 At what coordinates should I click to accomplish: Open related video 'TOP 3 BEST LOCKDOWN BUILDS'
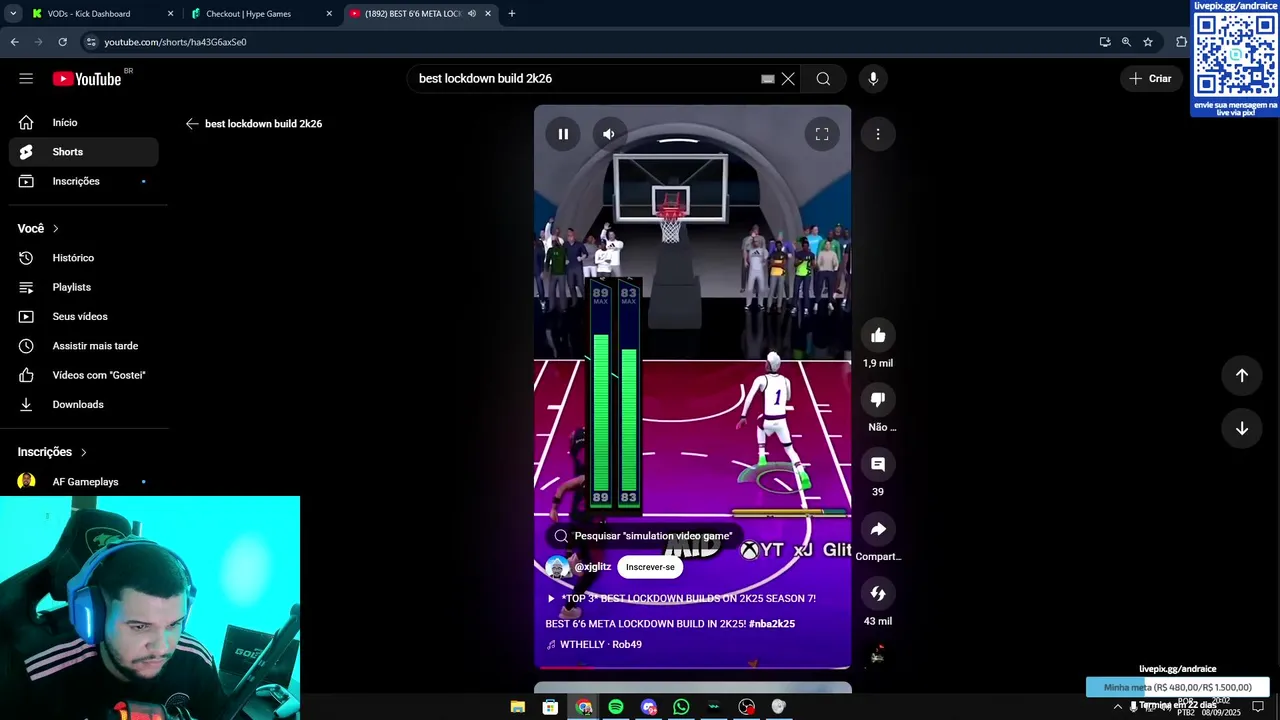tap(681, 598)
